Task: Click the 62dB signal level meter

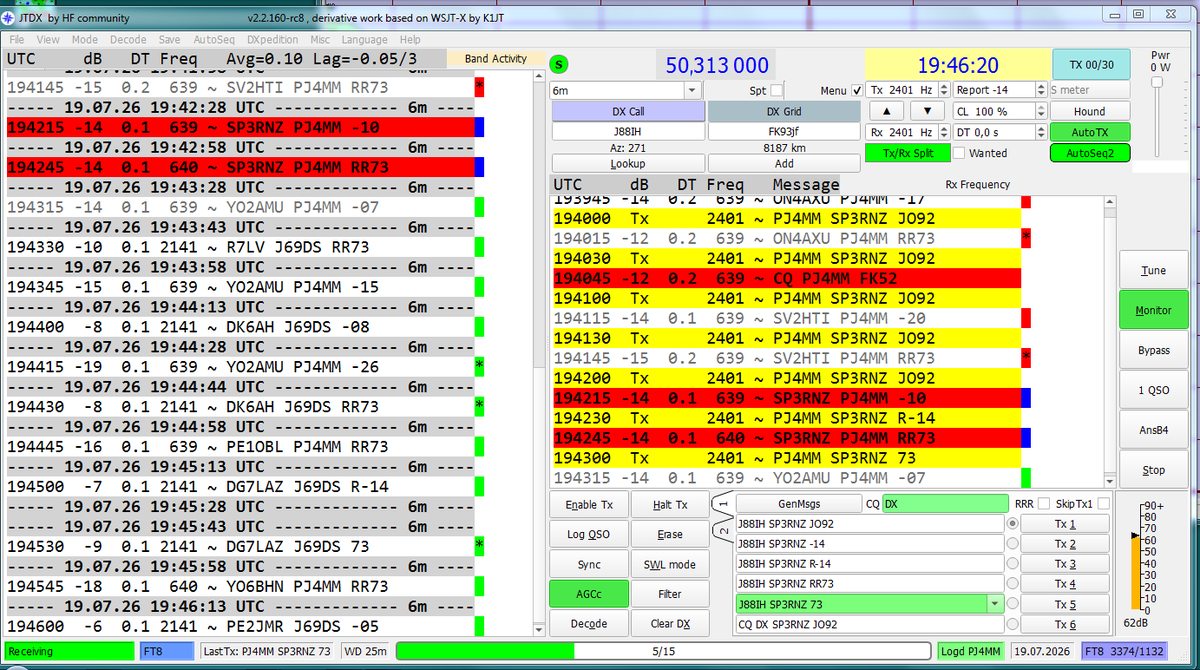Action: (x=1136, y=560)
